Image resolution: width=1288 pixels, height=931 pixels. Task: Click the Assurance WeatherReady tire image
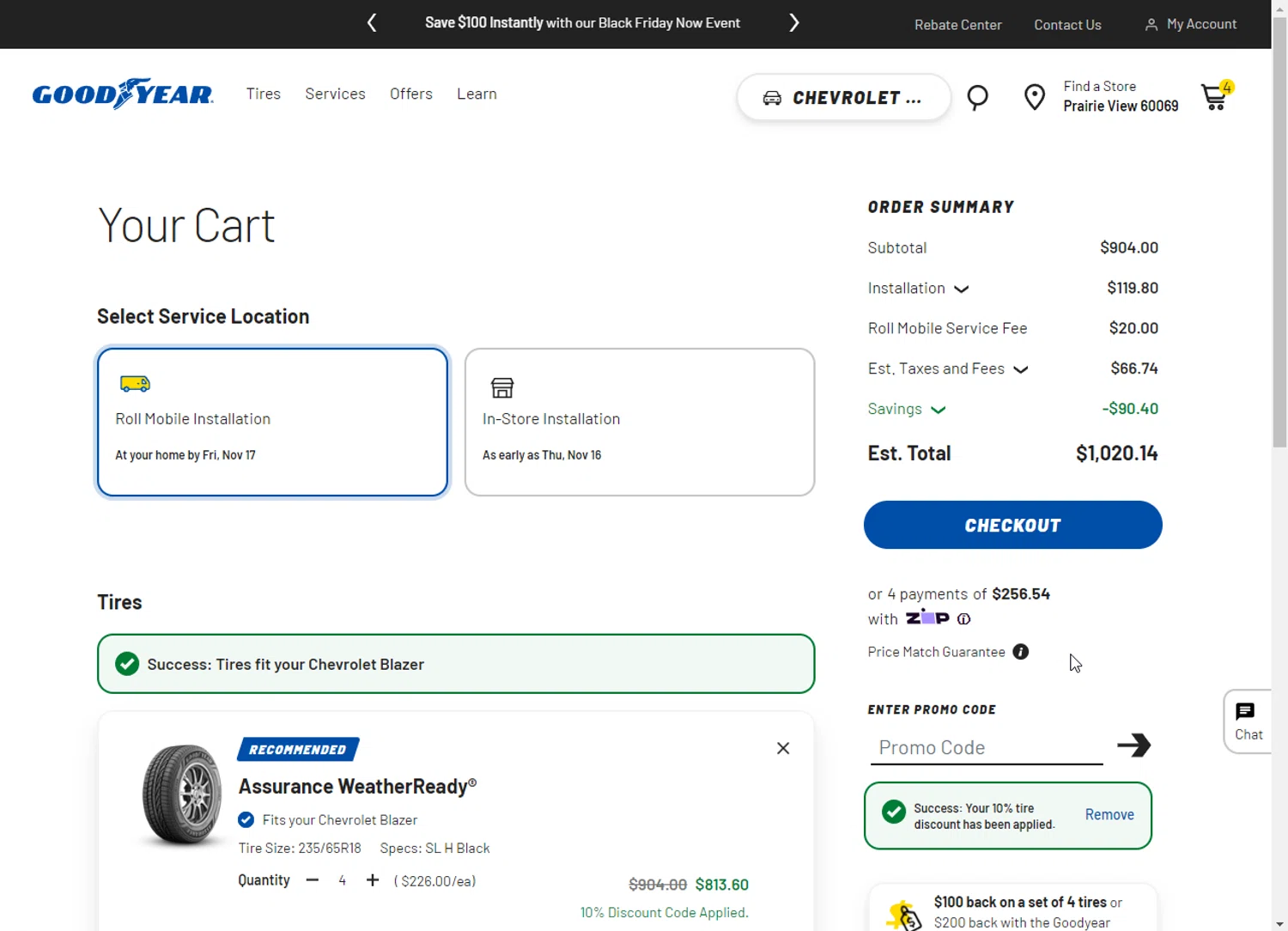click(x=182, y=796)
